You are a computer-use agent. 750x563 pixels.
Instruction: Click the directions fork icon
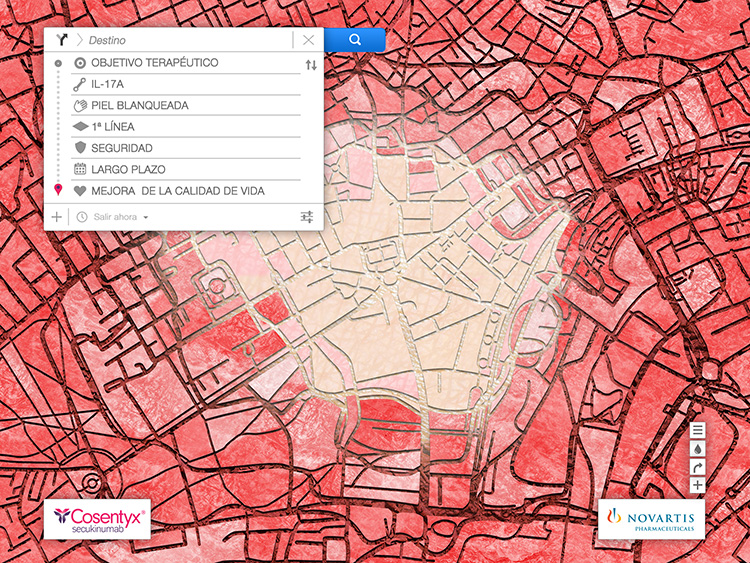(x=62, y=40)
